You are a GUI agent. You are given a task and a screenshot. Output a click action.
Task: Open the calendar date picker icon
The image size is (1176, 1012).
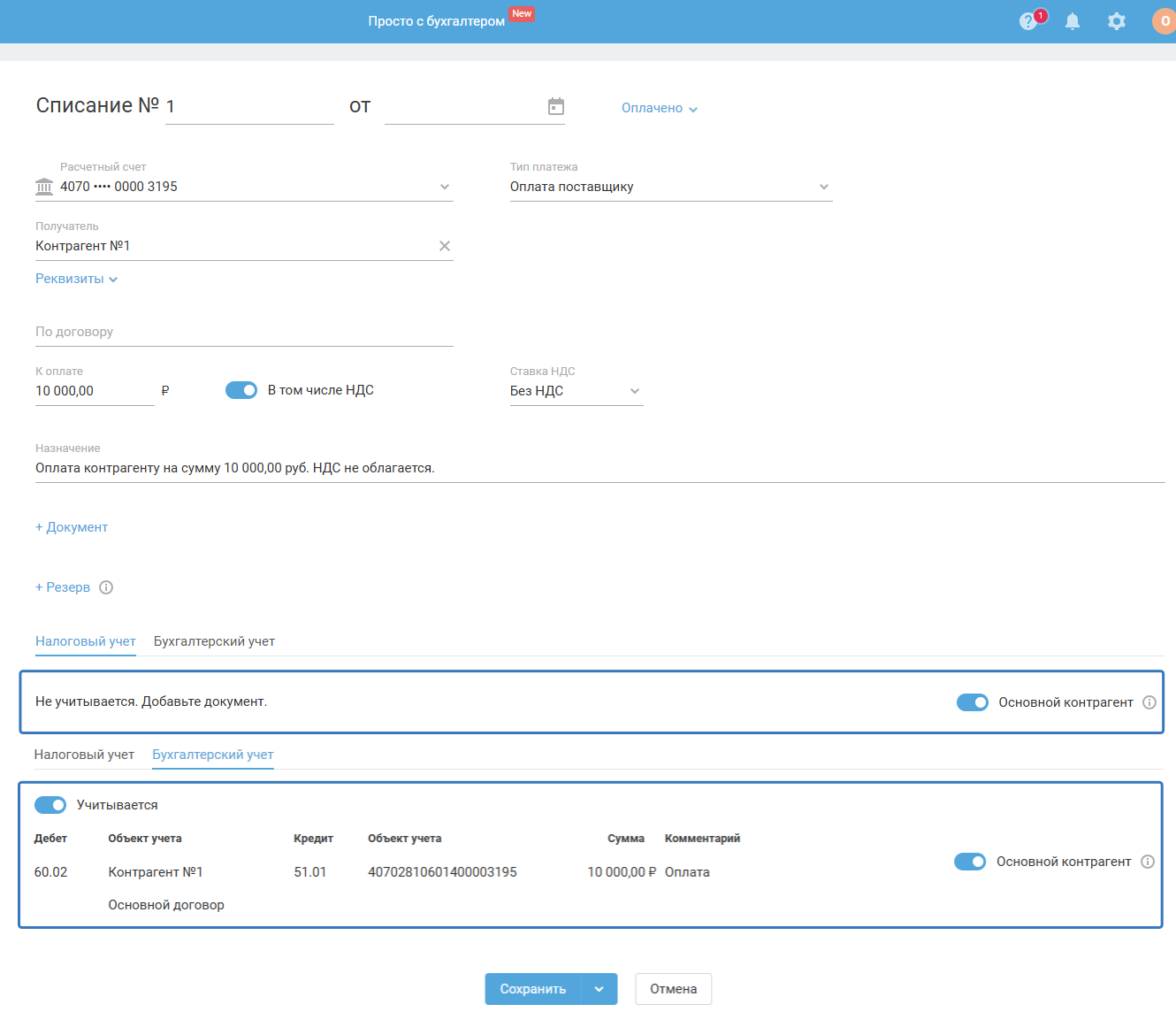point(556,107)
